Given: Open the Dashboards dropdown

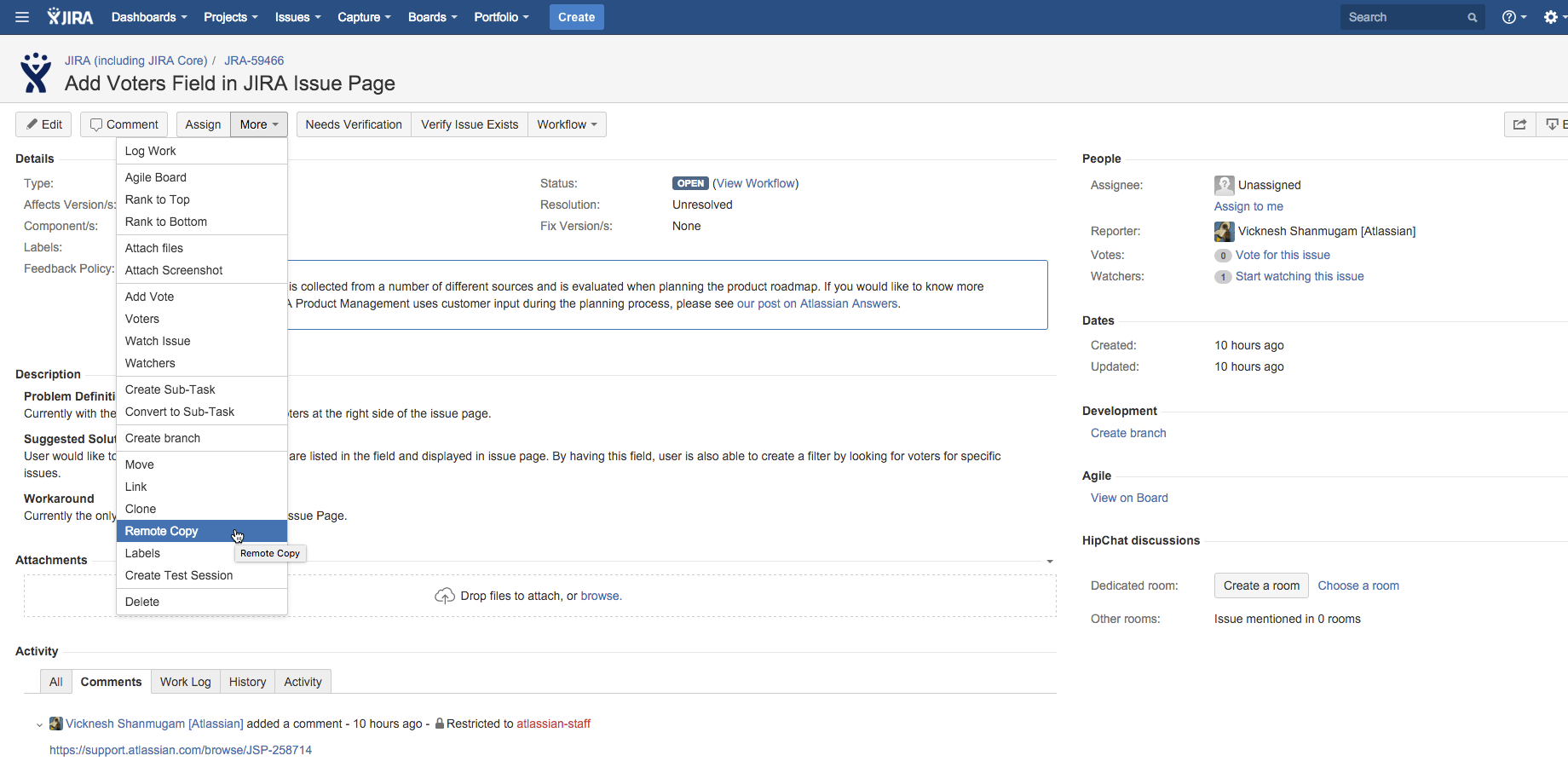Looking at the screenshot, I should click(148, 17).
